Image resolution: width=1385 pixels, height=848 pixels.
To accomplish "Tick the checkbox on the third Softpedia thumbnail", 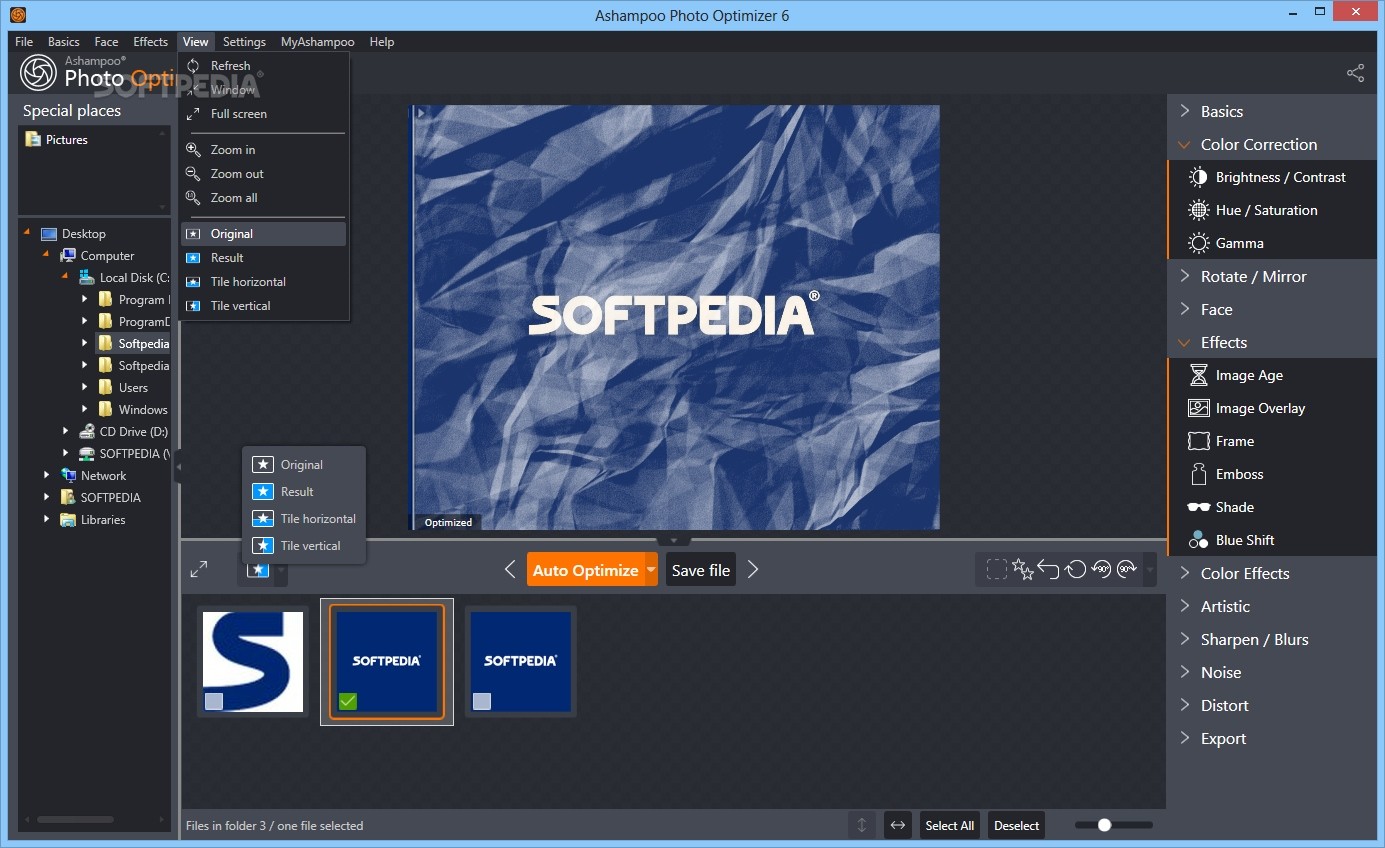I will point(482,701).
